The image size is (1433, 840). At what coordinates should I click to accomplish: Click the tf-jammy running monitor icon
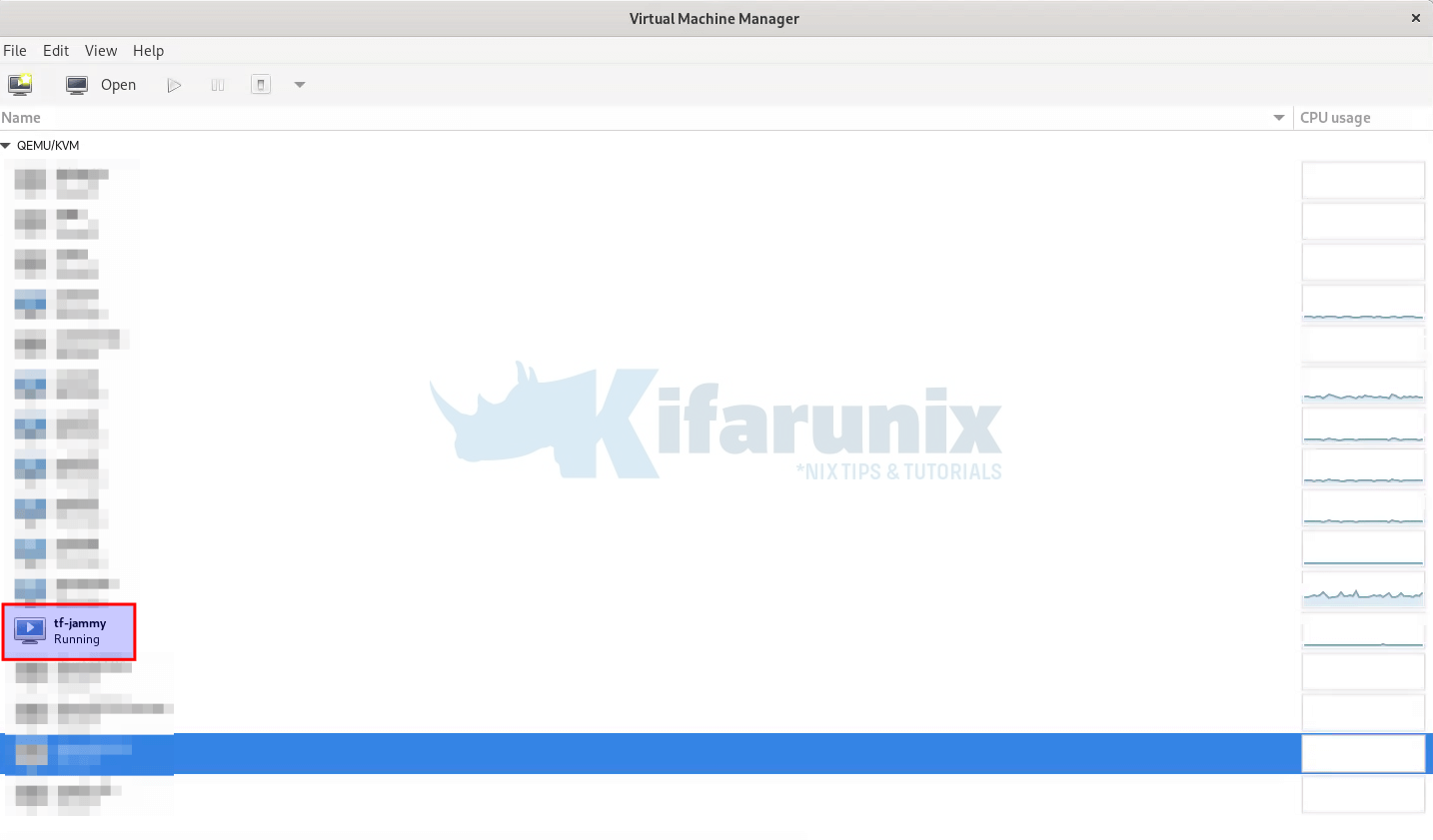(x=30, y=630)
